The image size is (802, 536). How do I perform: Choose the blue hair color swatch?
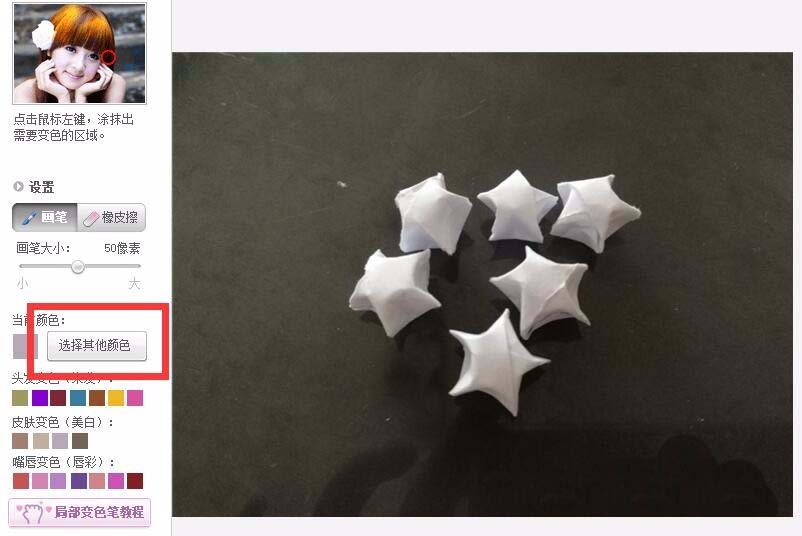point(78,397)
